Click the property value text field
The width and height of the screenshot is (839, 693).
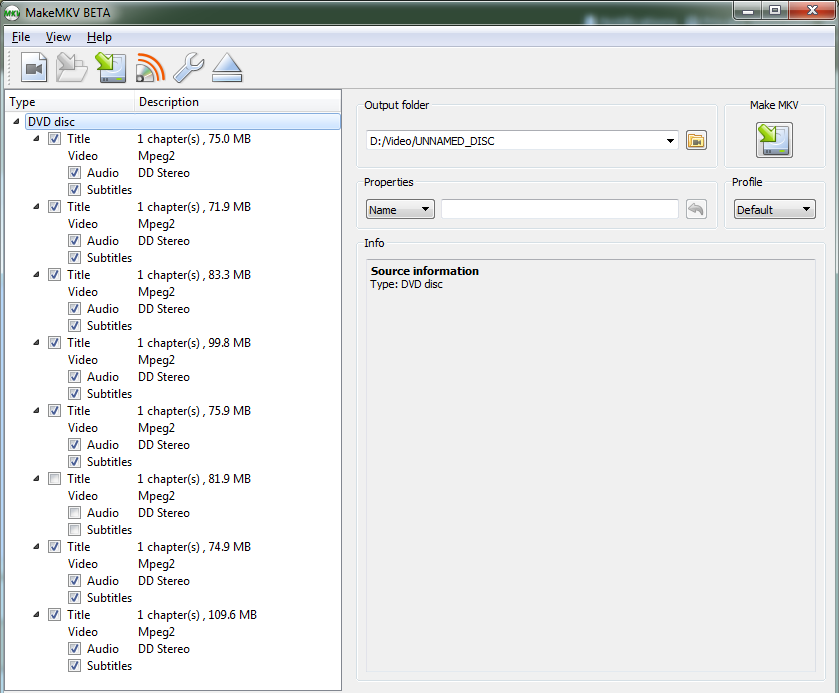click(559, 209)
